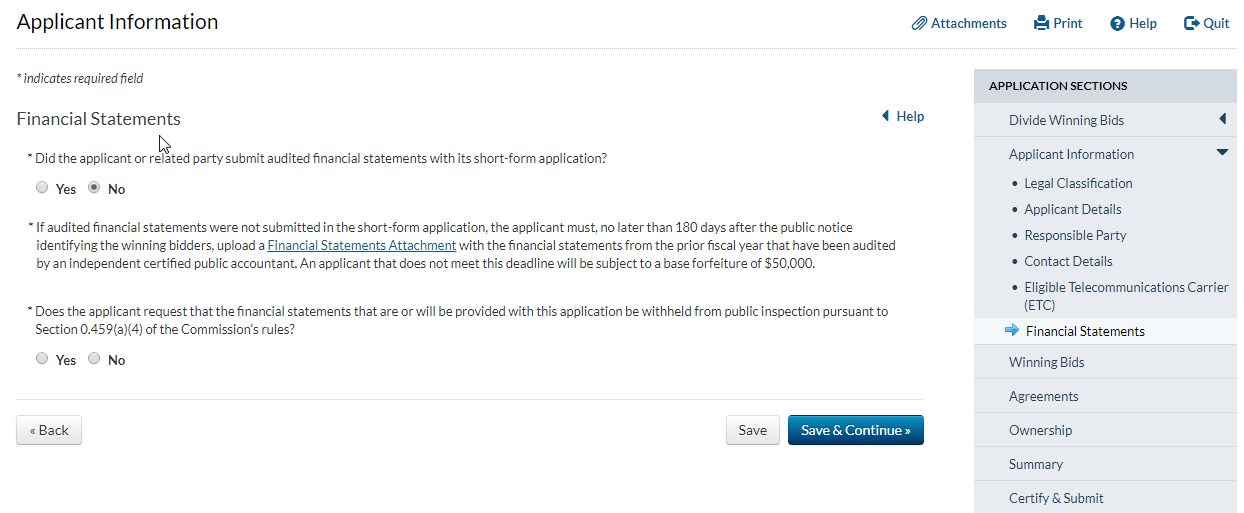Select Yes to withhold statements from public inspection
1244x513 pixels.
coord(42,358)
